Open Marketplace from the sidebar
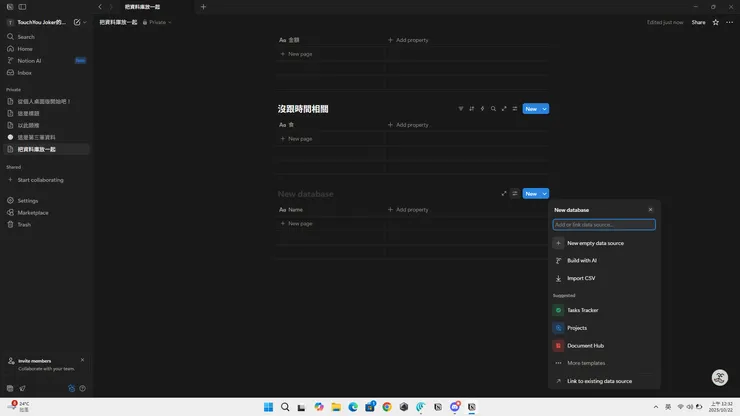Viewport: 740px width, 416px height. tap(33, 213)
